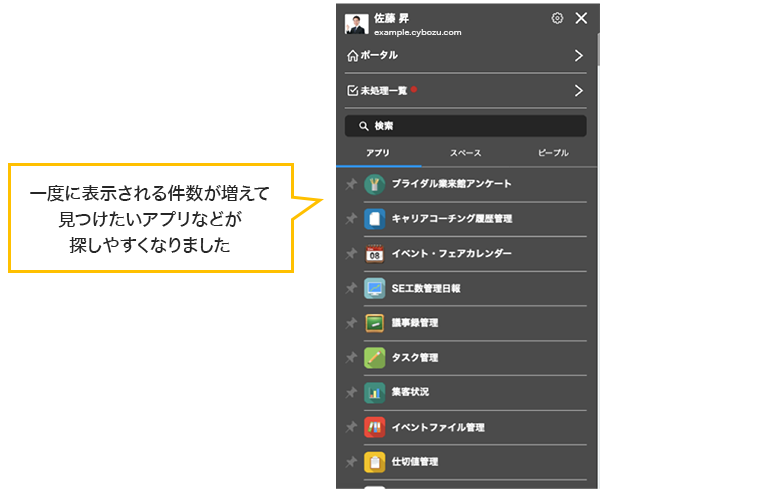
Task: Close the side panel with X
Action: (x=581, y=19)
